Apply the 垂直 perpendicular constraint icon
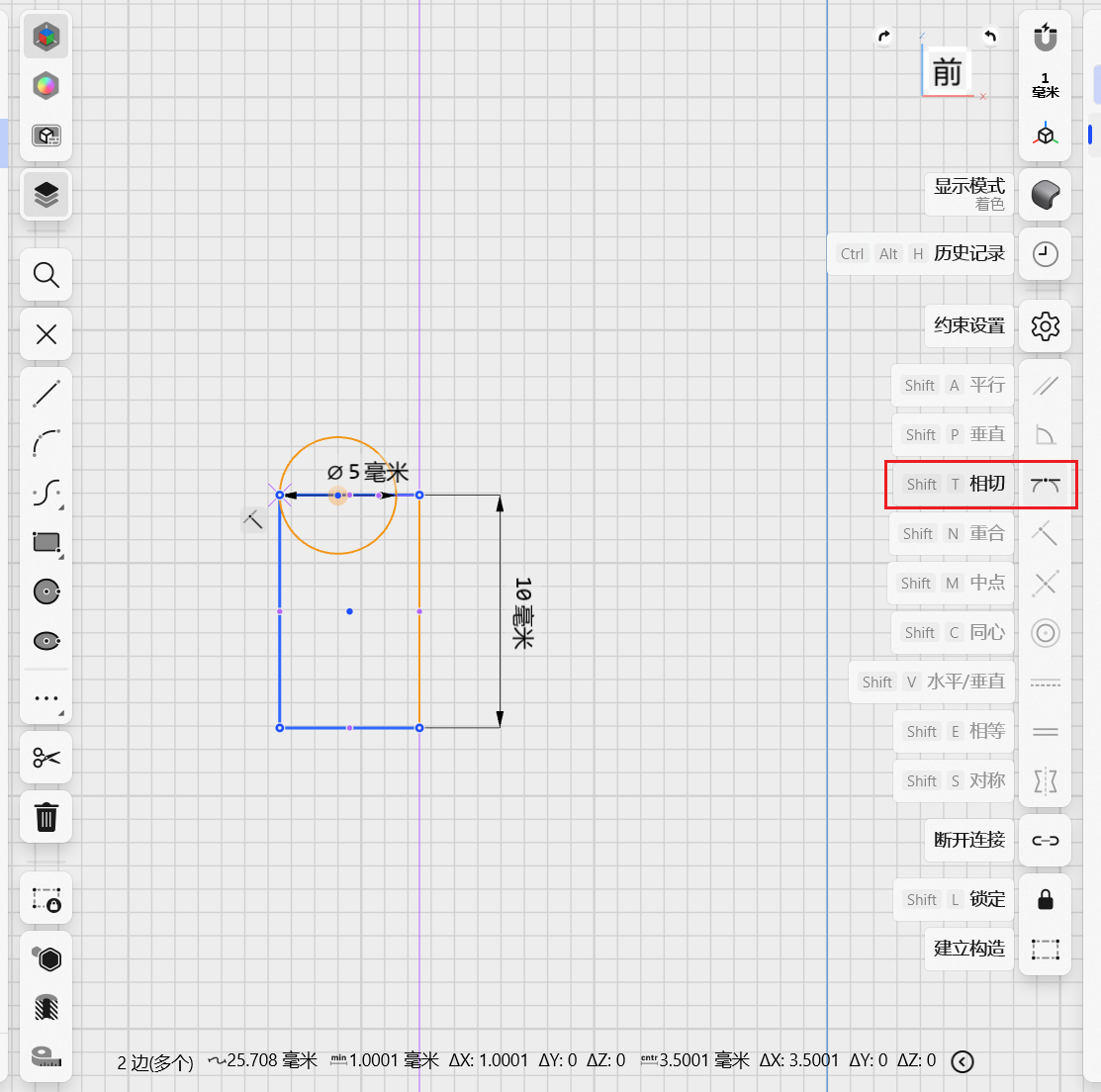The width and height of the screenshot is (1101, 1092). click(1045, 434)
